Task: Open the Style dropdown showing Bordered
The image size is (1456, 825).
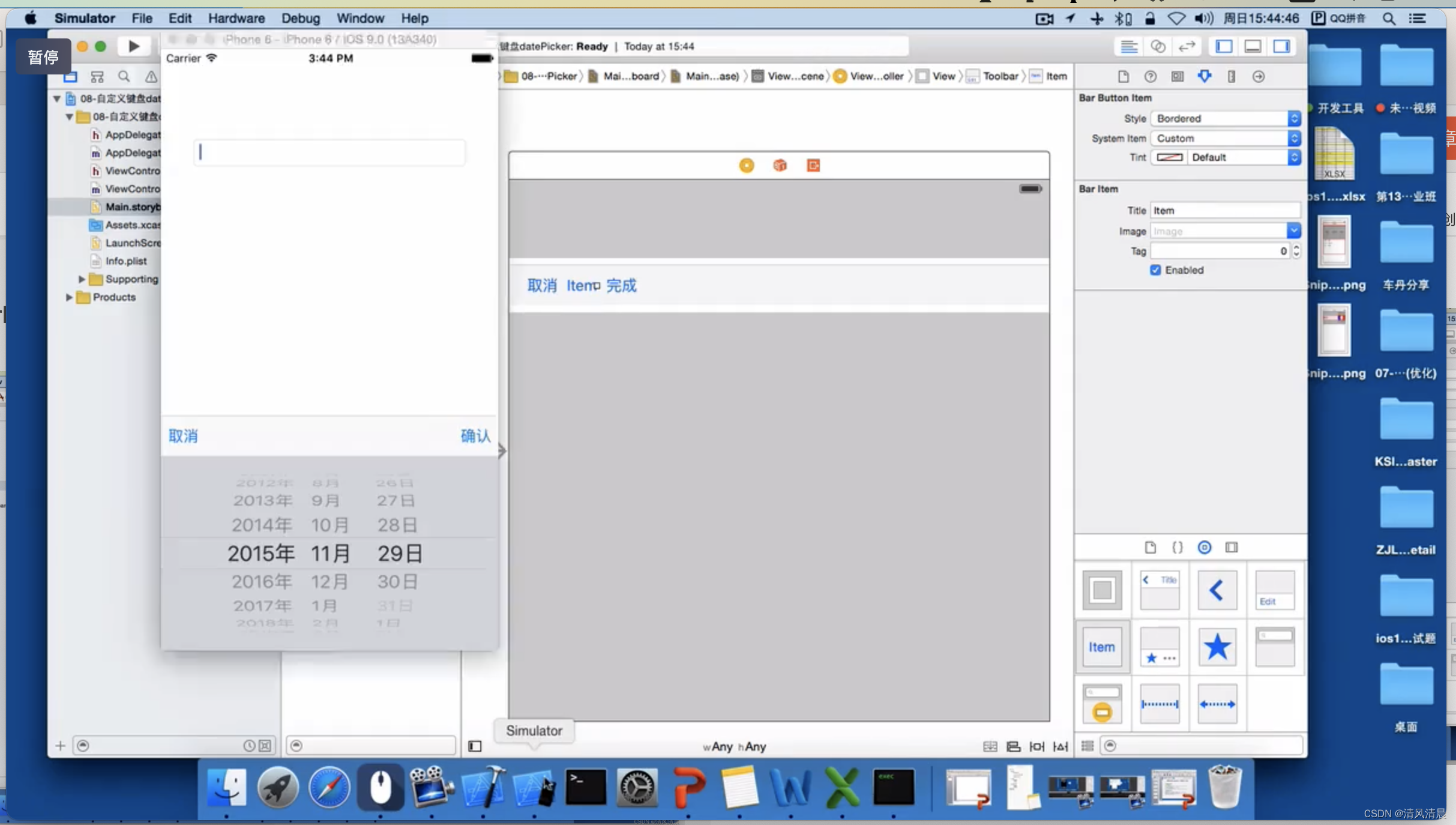Action: click(x=1226, y=118)
